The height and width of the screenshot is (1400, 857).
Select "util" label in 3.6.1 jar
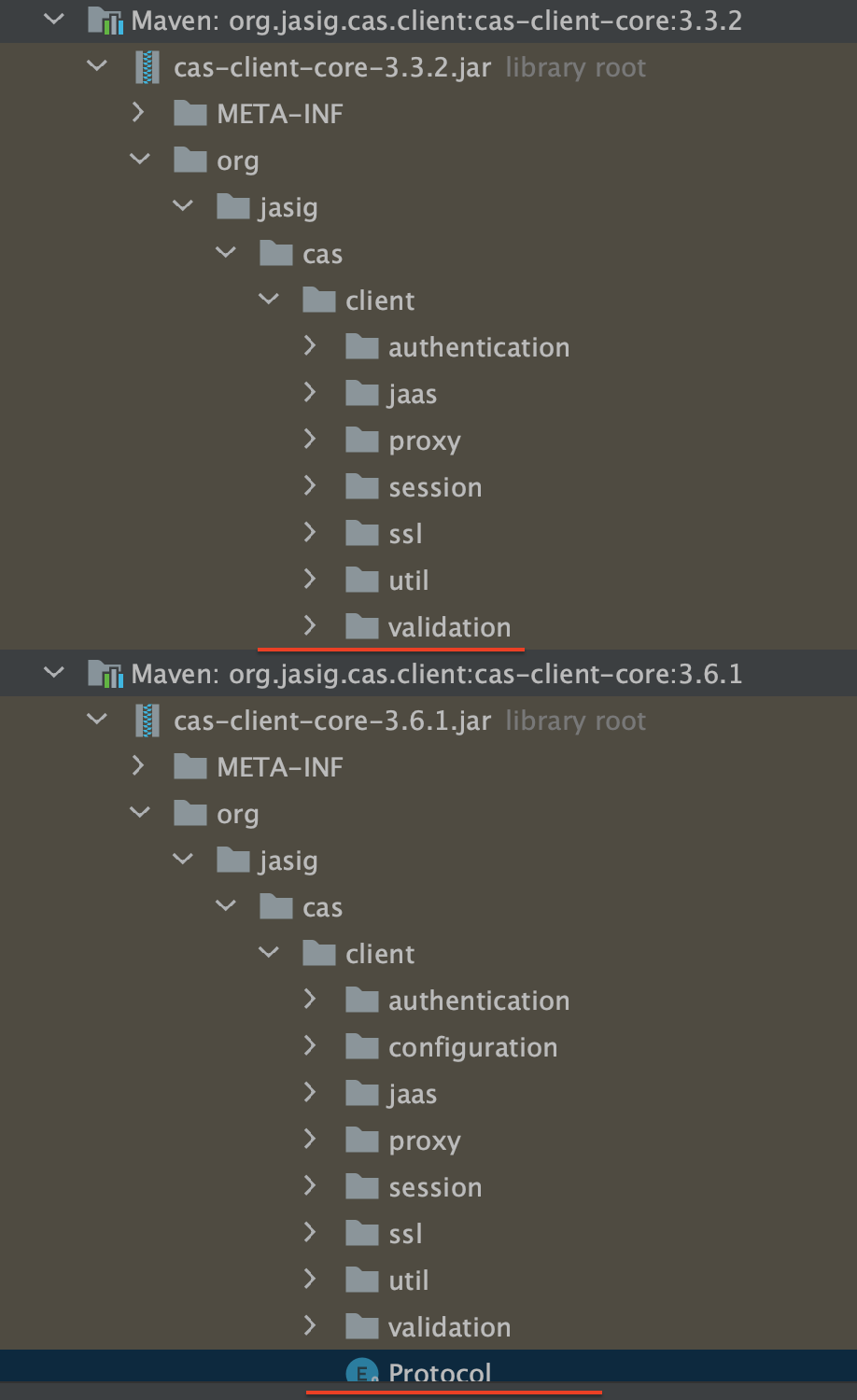[x=409, y=1281]
